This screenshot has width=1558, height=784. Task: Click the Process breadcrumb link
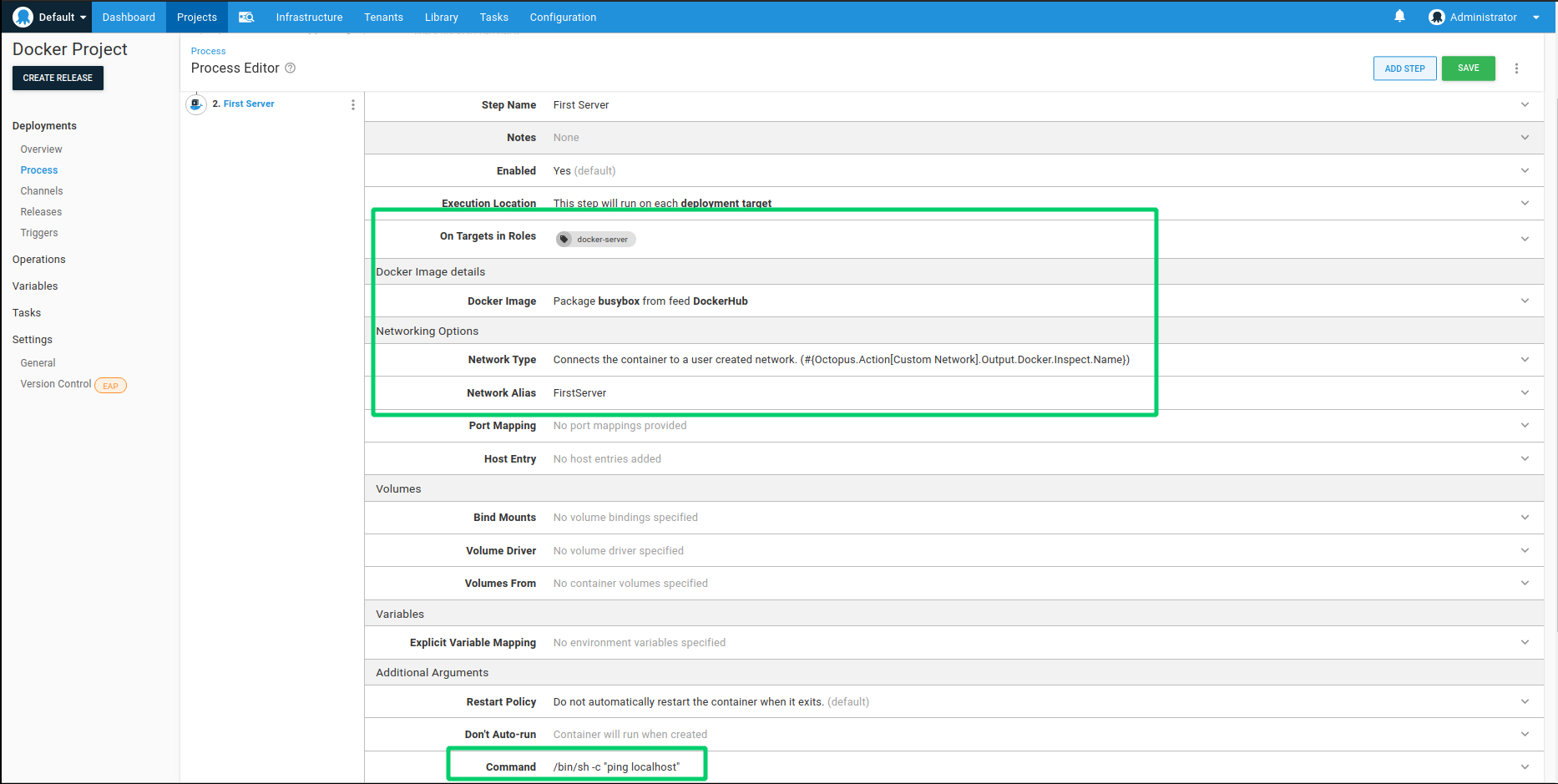click(x=208, y=51)
